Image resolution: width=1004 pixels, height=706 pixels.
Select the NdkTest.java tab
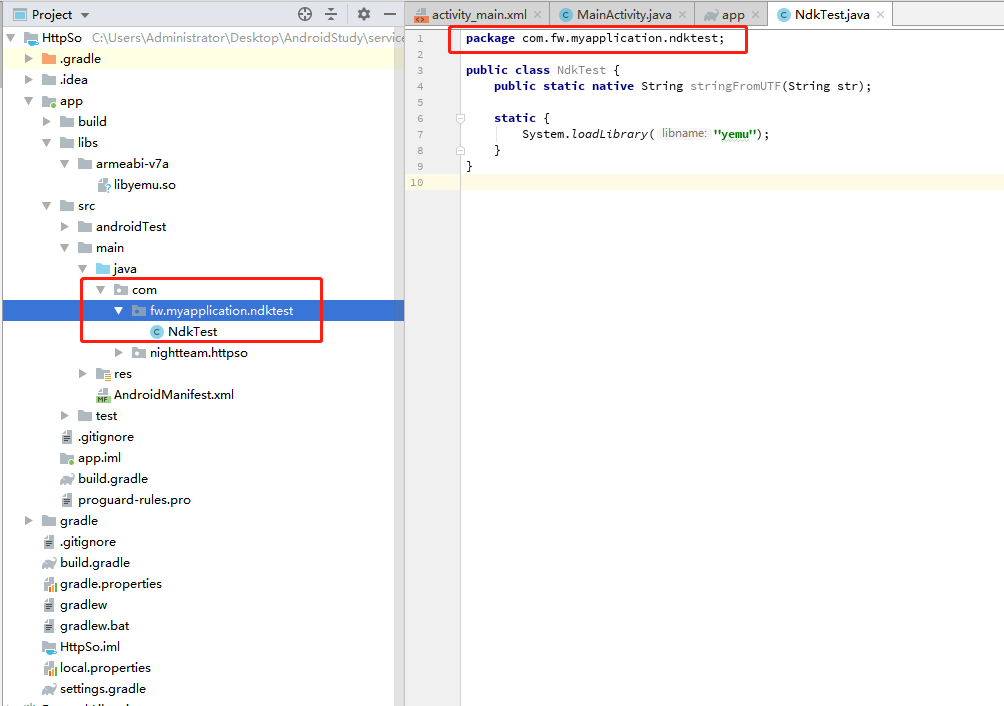point(832,15)
